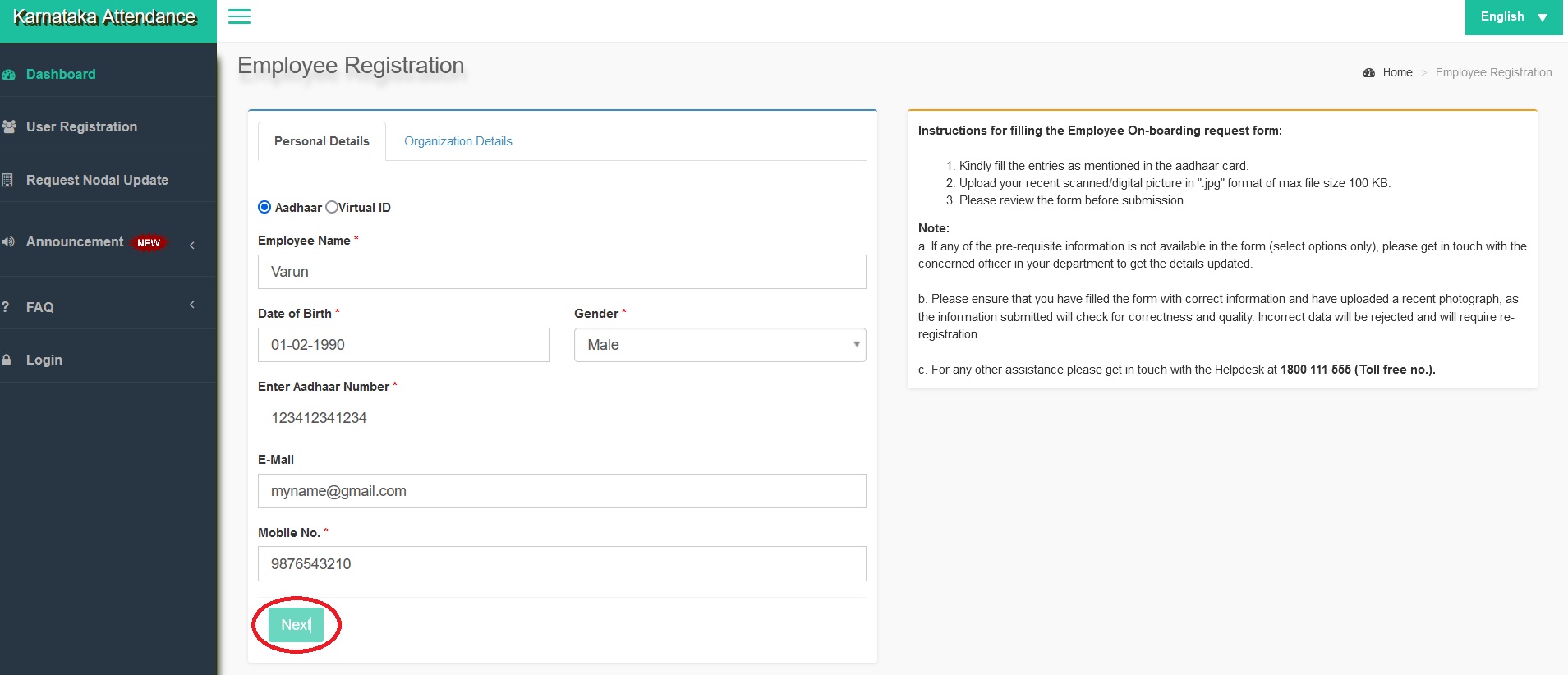Viewport: 1568px width, 675px height.
Task: Click the Announcement megaphone icon
Action: pyautogui.click(x=8, y=241)
